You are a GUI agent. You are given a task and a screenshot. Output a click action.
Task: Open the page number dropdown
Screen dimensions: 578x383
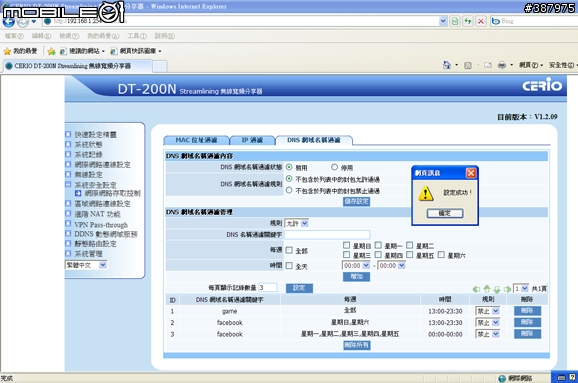[521, 288]
